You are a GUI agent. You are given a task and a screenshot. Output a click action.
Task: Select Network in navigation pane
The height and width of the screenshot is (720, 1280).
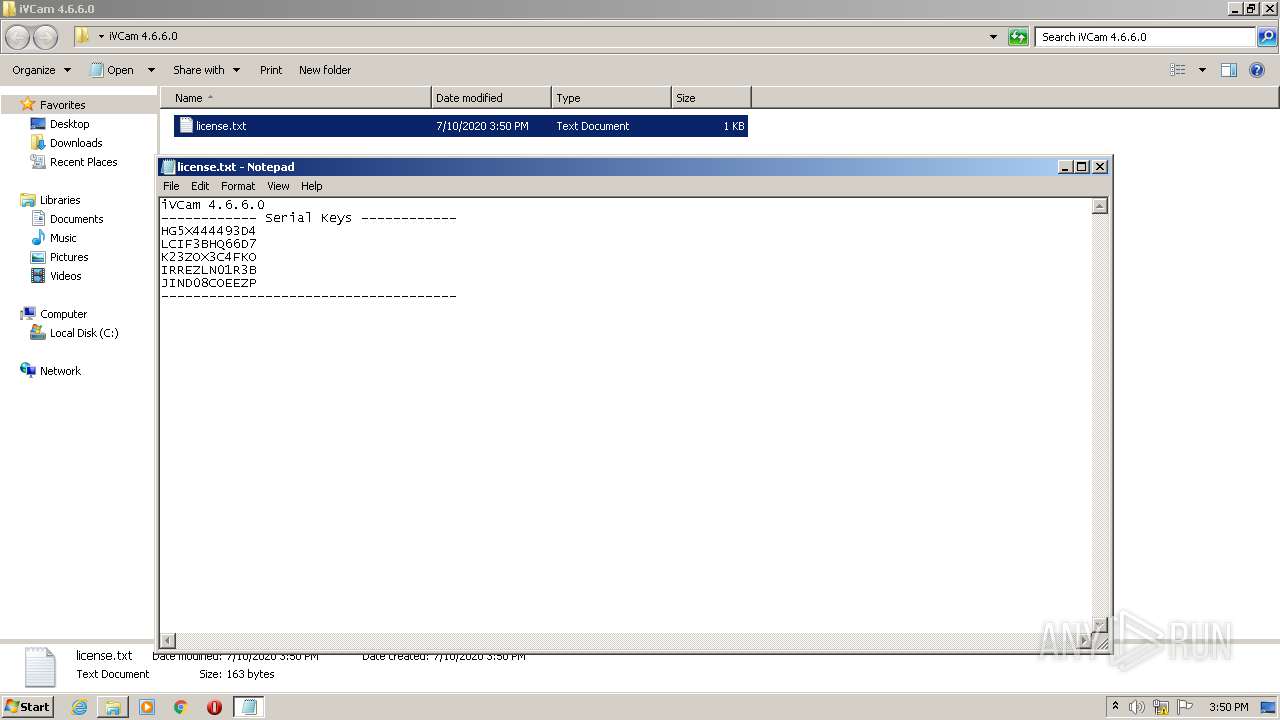[60, 371]
